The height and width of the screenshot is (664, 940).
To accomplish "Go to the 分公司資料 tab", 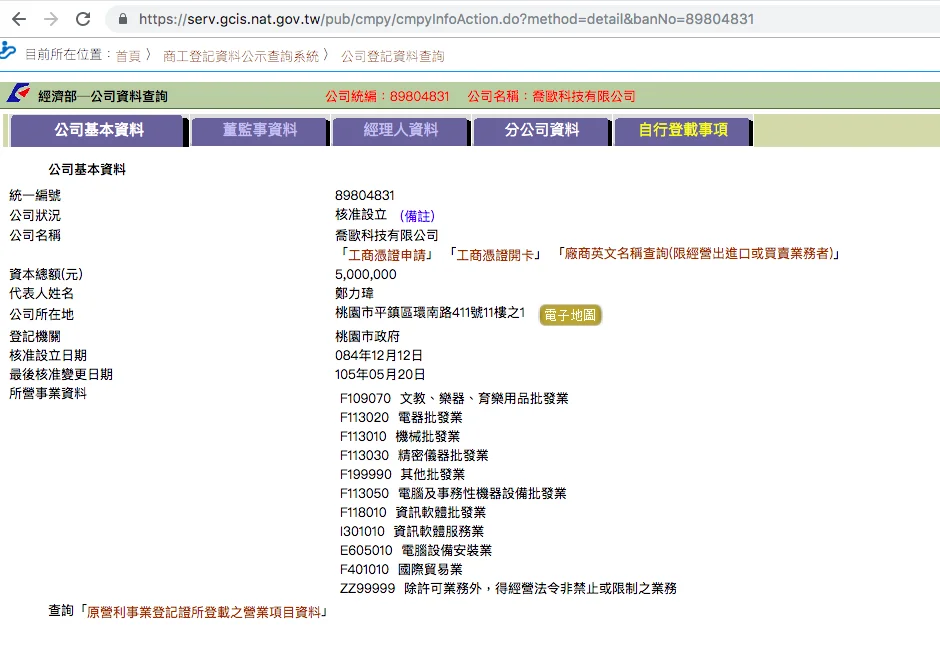I will pos(541,130).
